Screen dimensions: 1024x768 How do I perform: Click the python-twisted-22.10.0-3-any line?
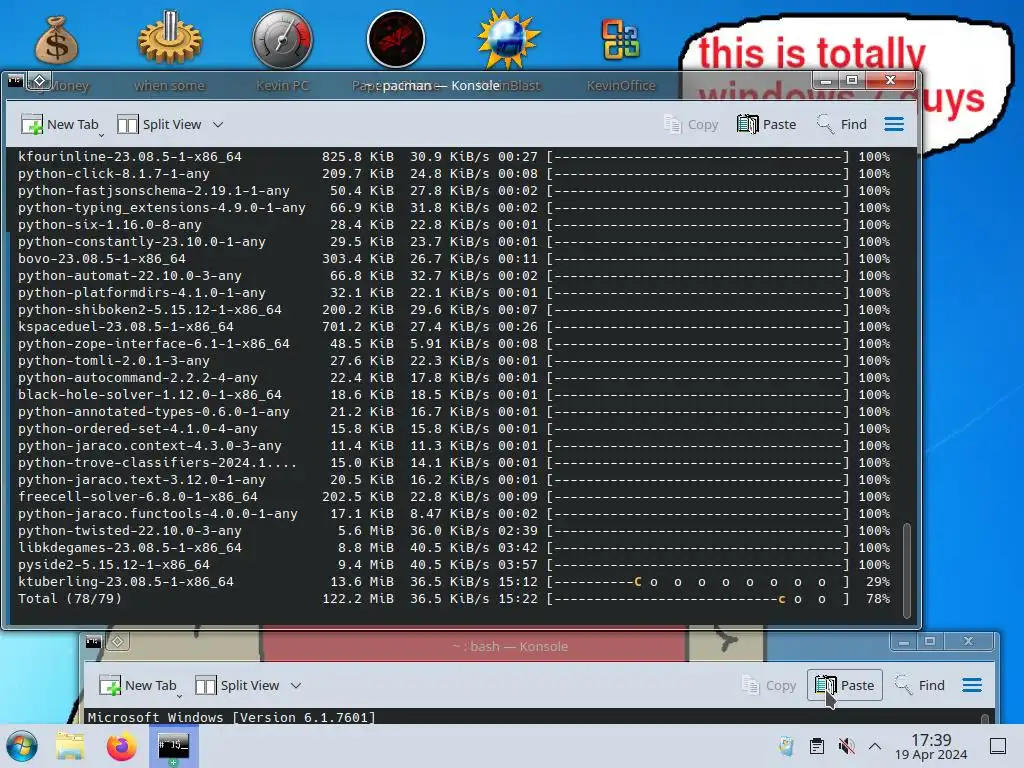click(454, 530)
